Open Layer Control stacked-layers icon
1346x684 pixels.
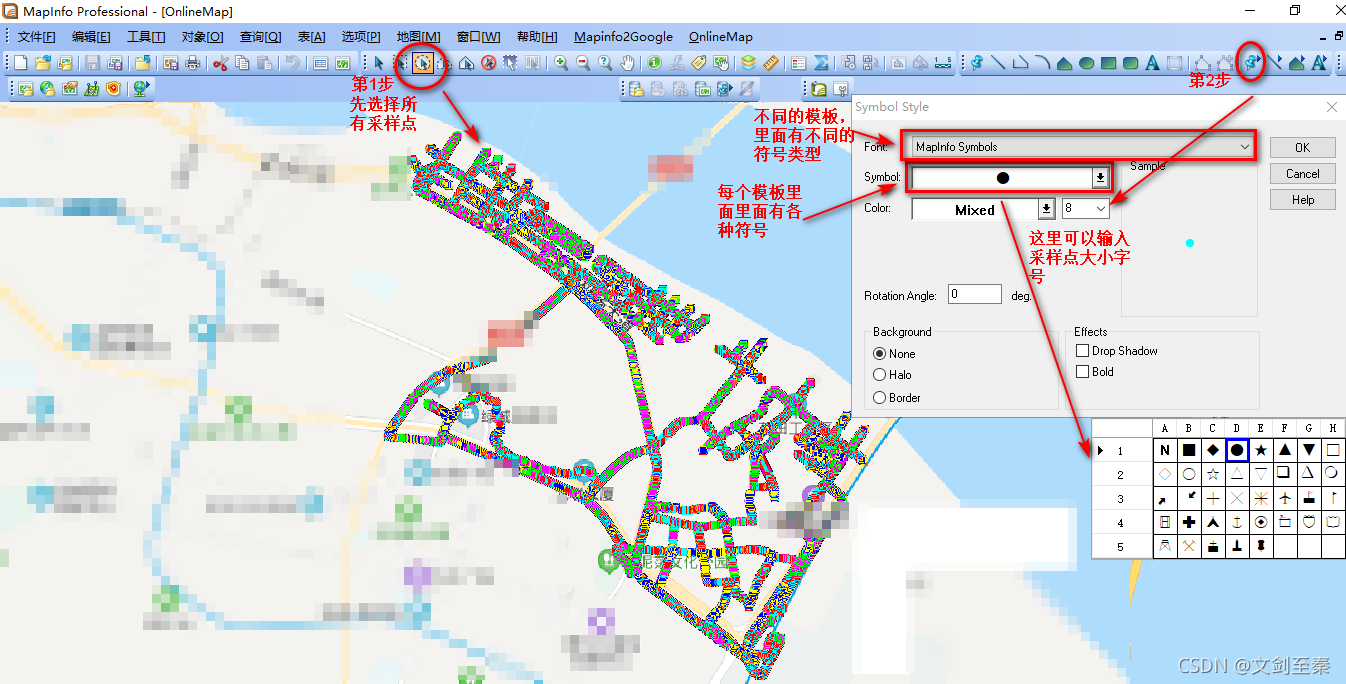pyautogui.click(x=748, y=62)
